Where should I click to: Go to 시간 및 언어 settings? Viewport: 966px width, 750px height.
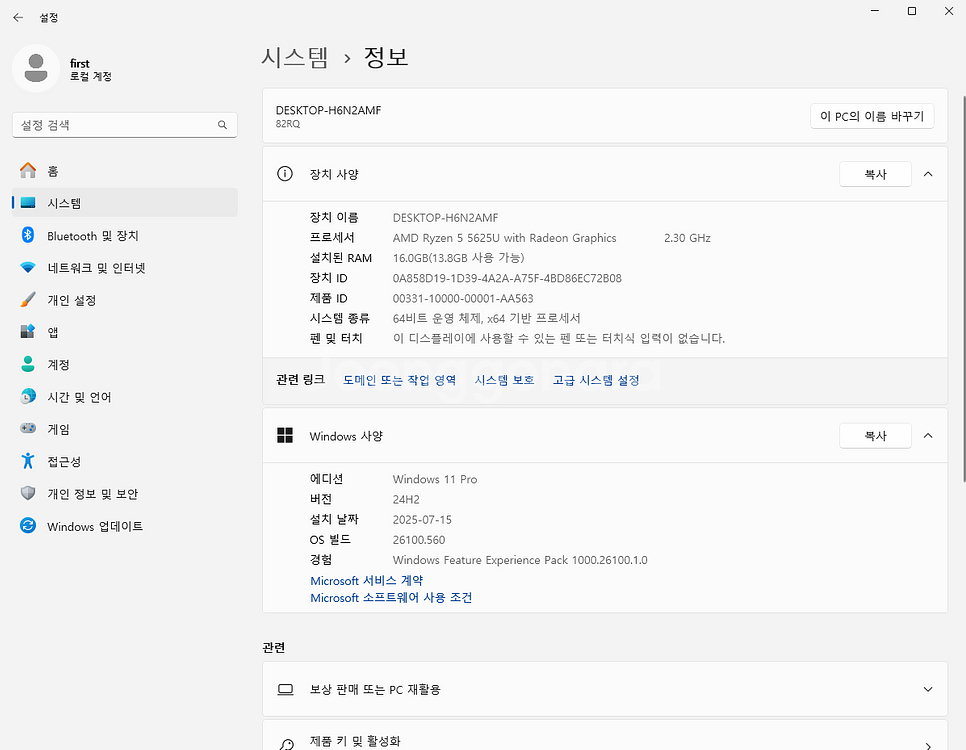pyautogui.click(x=124, y=397)
